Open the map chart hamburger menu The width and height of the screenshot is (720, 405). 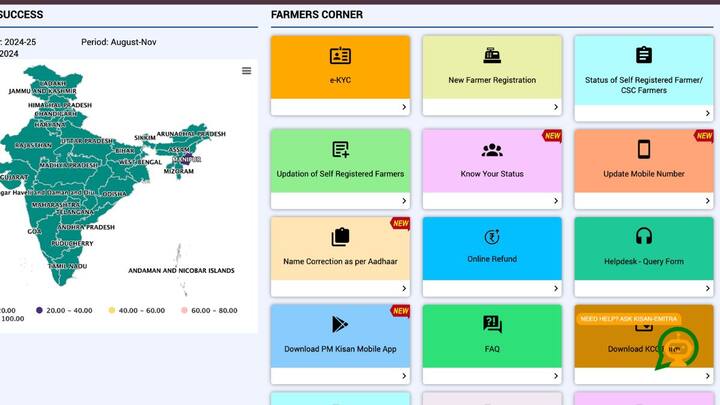247,71
